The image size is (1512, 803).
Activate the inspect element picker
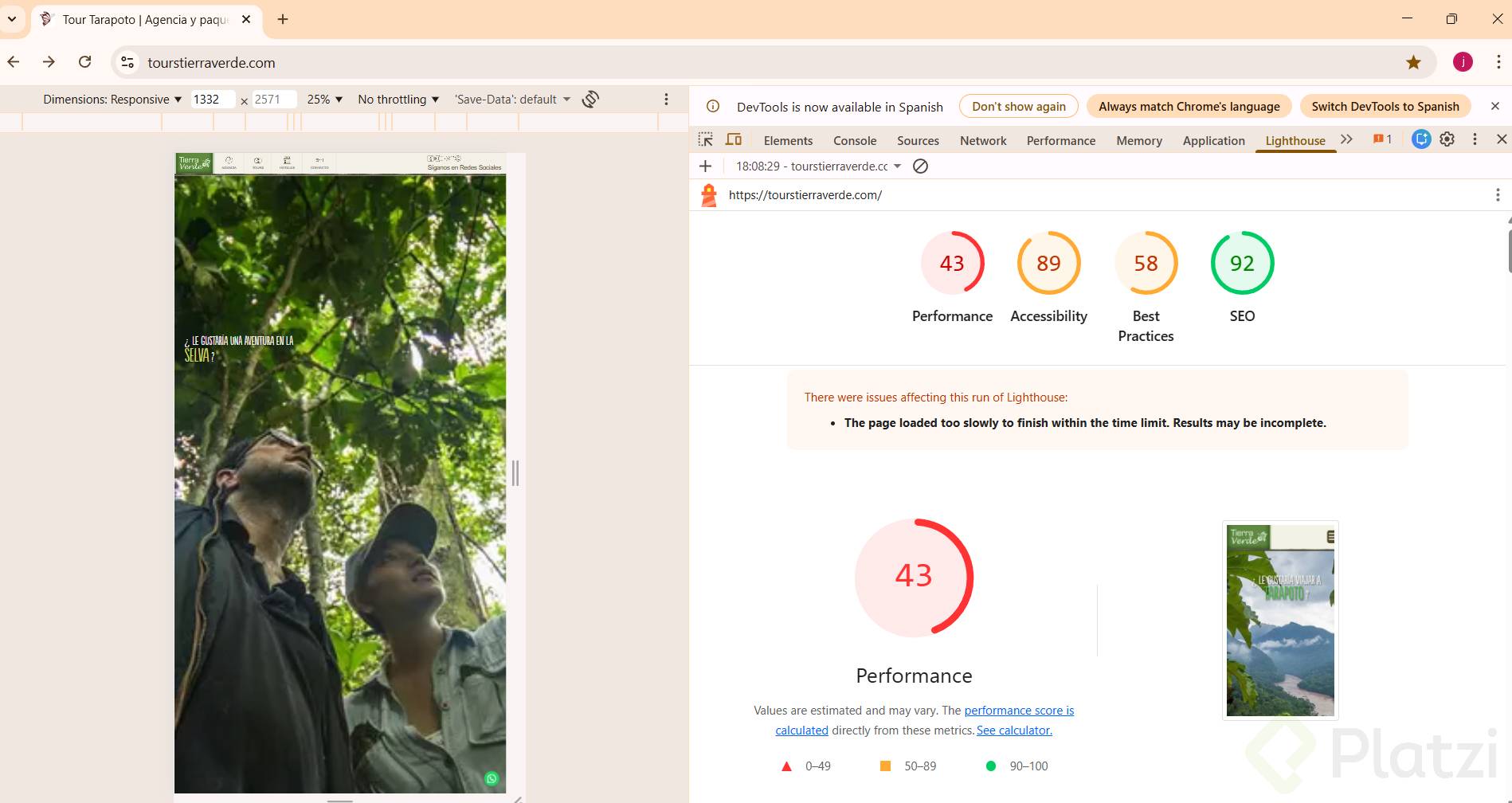tap(706, 140)
